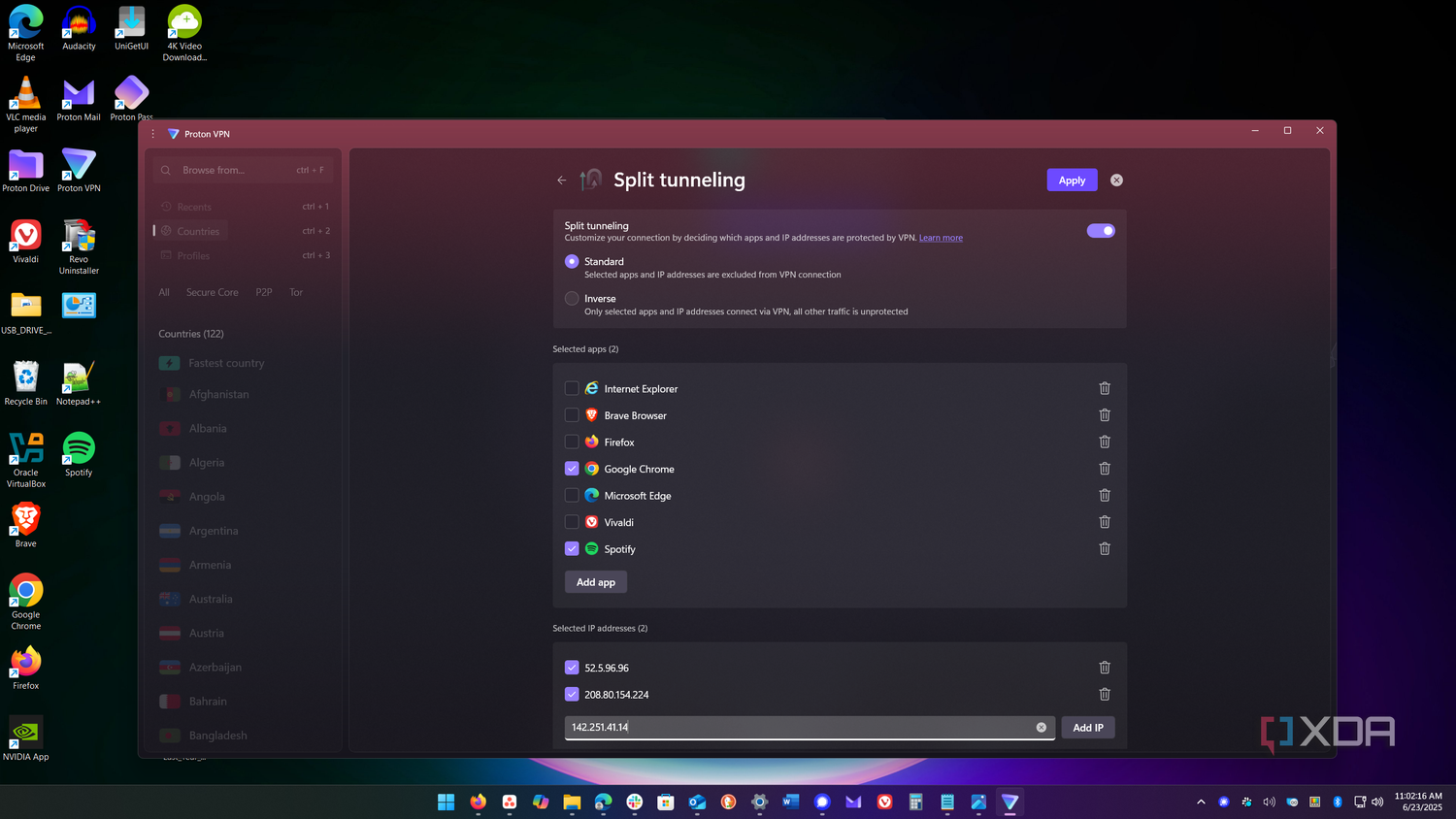
Task: Open Proton Drive desktop shortcut
Action: [26, 171]
